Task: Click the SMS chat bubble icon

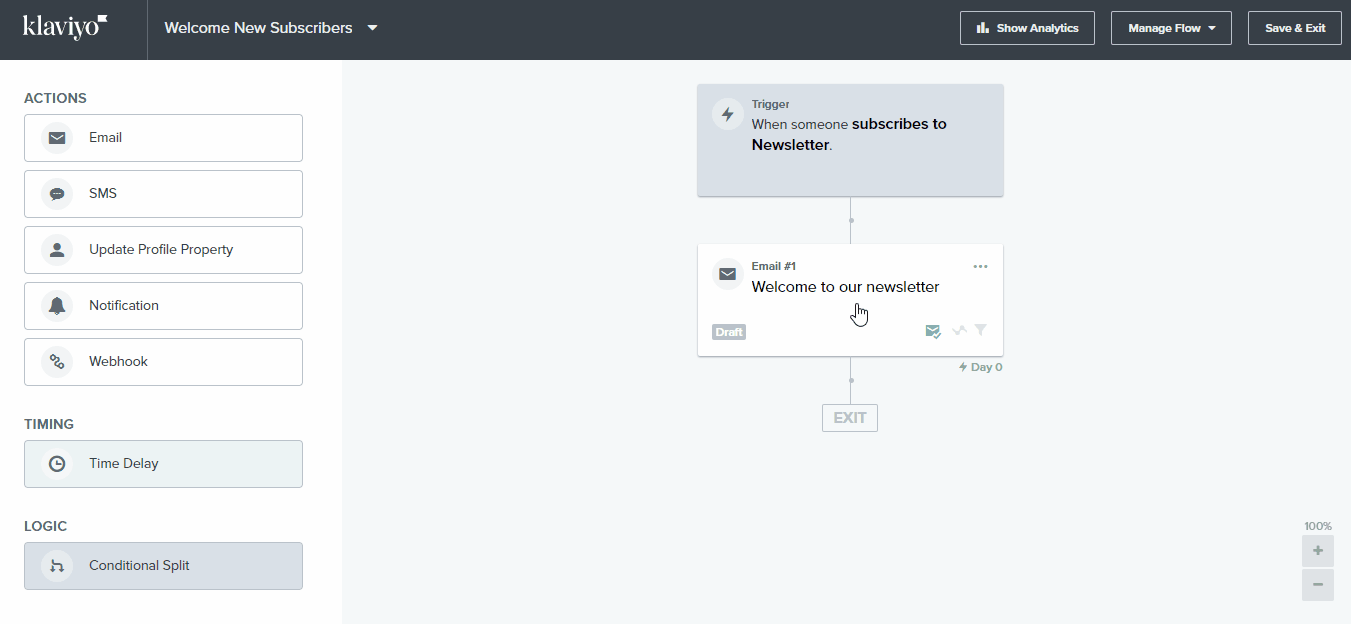Action: (x=57, y=193)
